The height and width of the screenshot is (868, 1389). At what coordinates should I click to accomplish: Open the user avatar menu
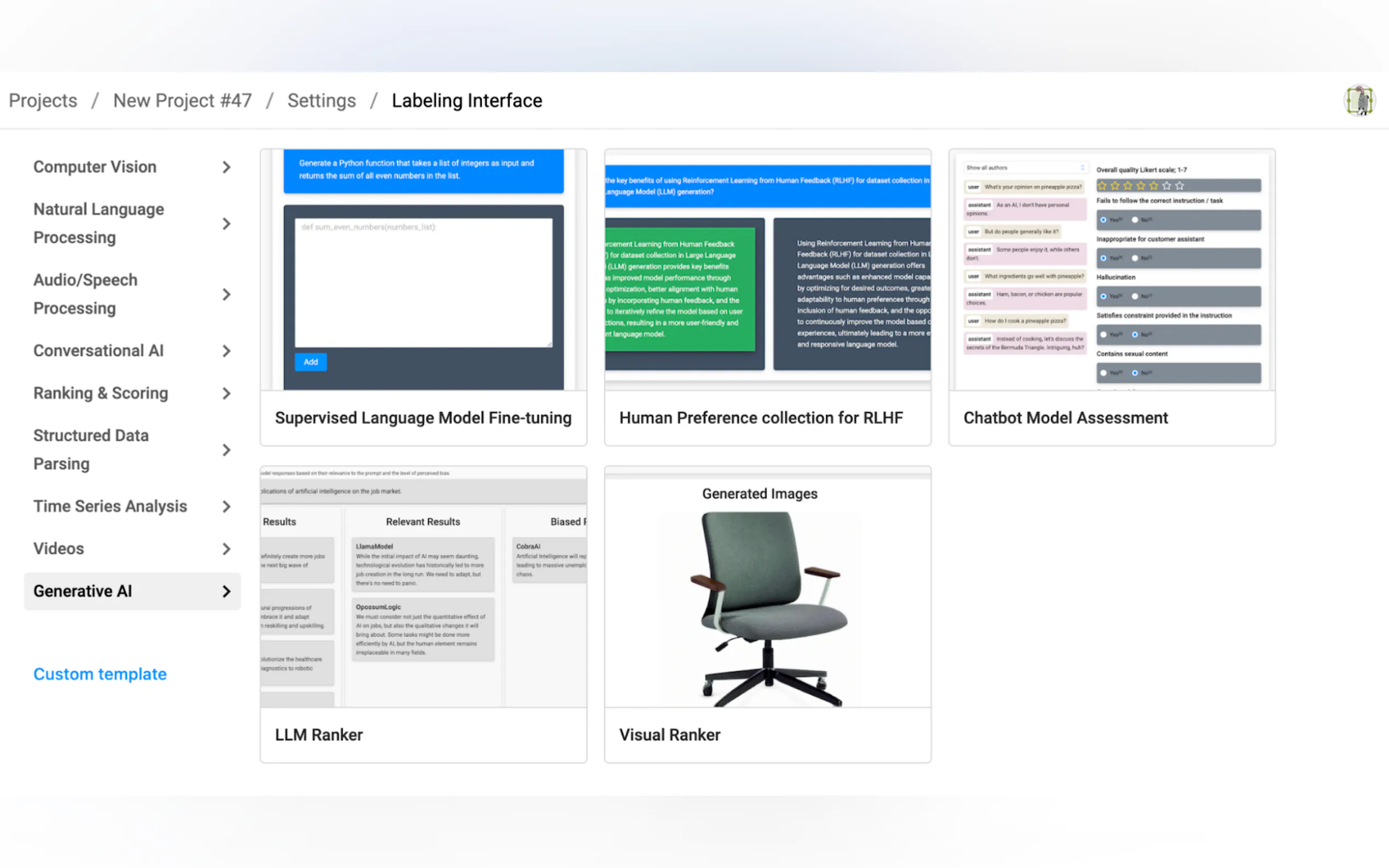[1359, 101]
